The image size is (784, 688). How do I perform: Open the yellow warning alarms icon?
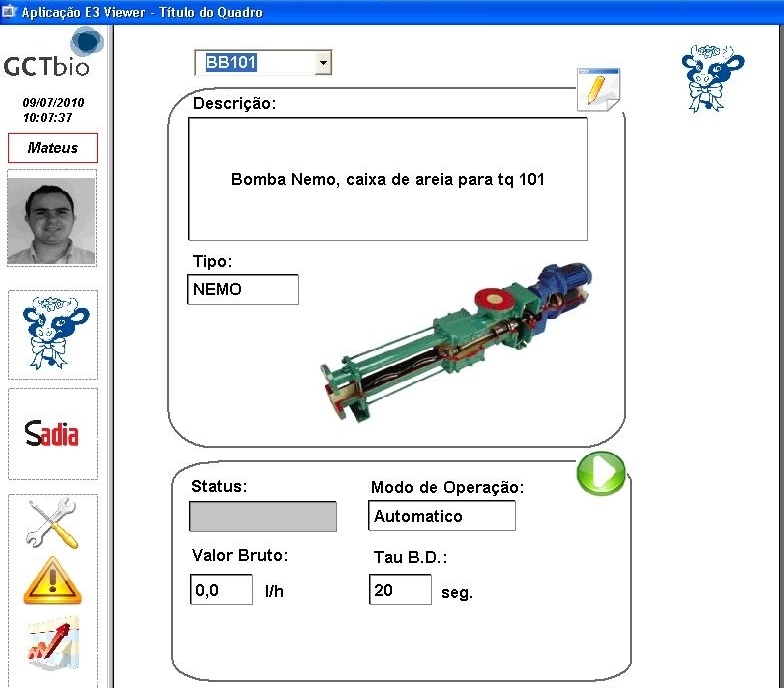pos(52,580)
